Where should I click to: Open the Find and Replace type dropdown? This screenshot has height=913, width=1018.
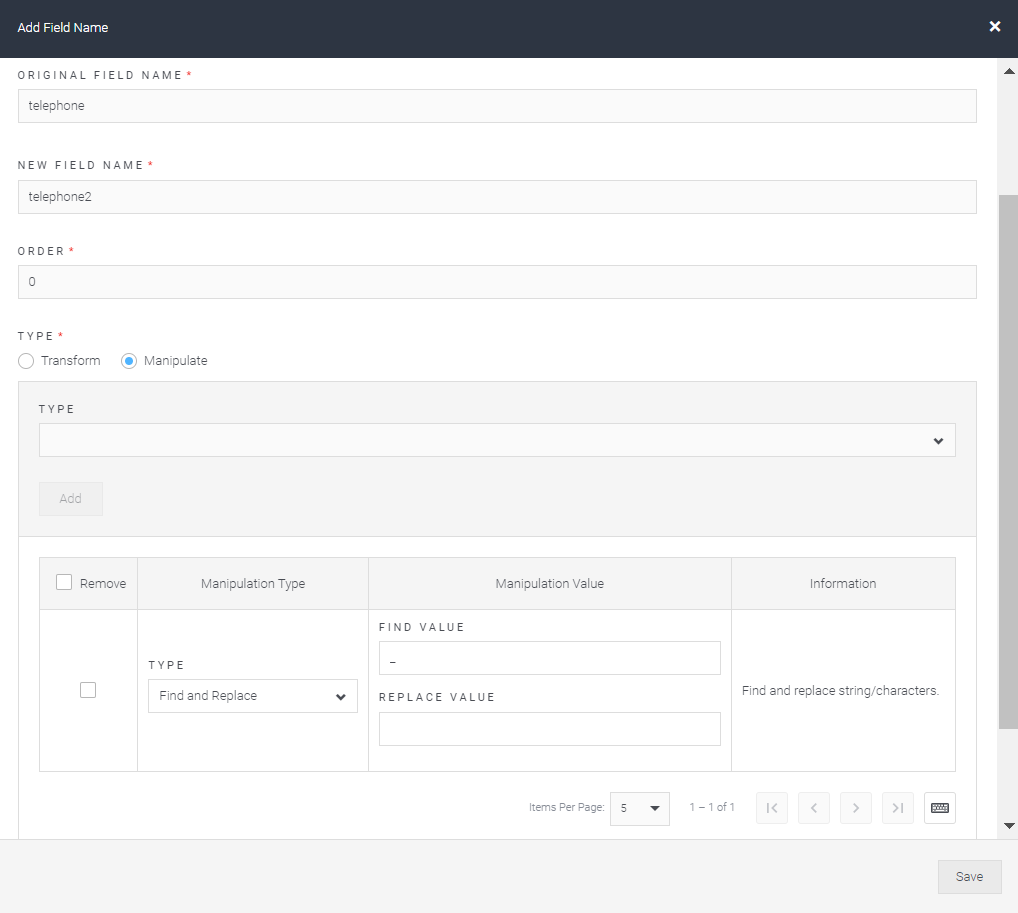(x=253, y=696)
